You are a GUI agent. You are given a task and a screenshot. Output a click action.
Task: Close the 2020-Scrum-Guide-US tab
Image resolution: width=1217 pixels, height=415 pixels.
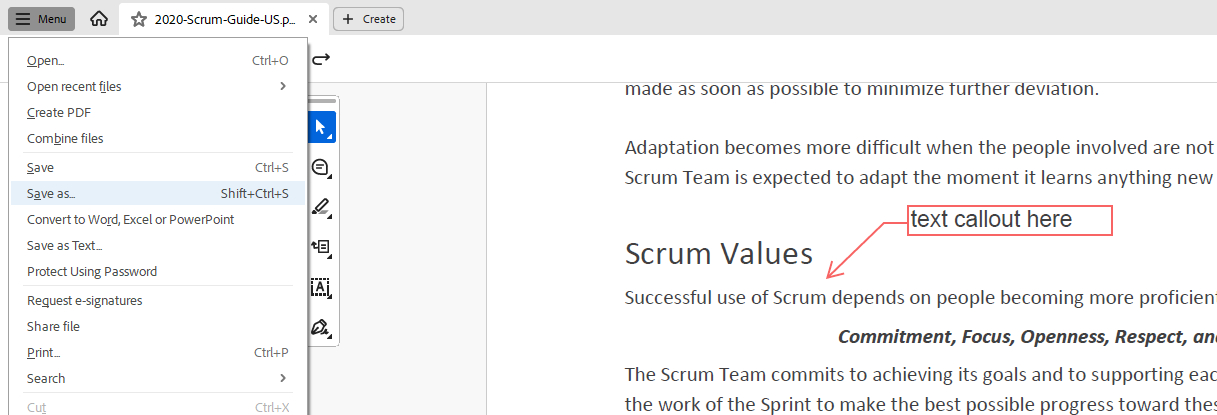314,19
